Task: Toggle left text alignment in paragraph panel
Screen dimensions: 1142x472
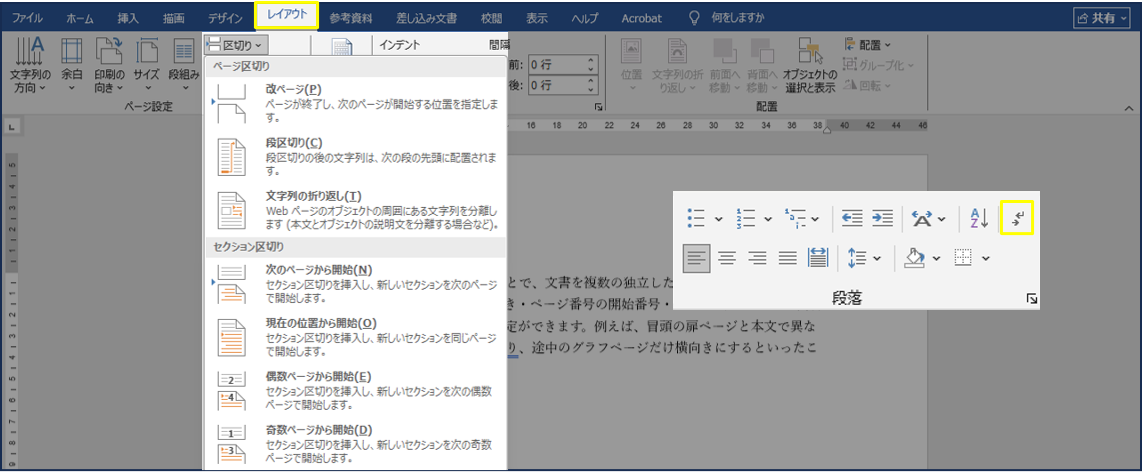Action: pyautogui.click(x=697, y=258)
